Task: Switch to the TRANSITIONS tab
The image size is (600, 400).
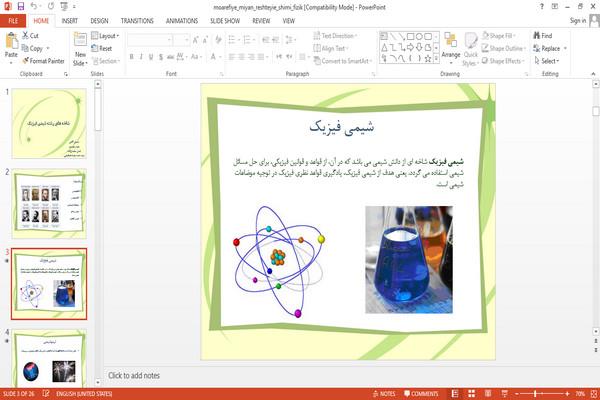Action: (x=137, y=21)
